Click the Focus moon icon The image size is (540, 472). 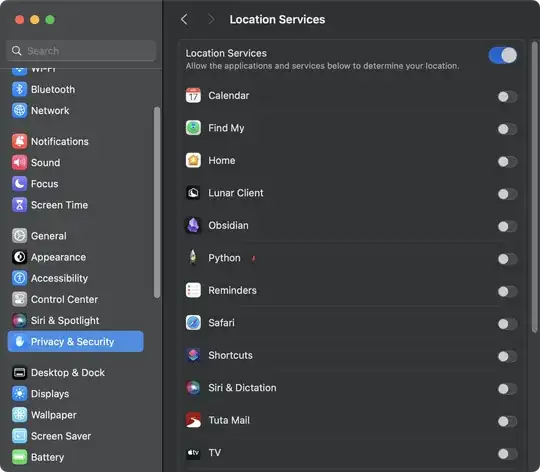[19, 184]
